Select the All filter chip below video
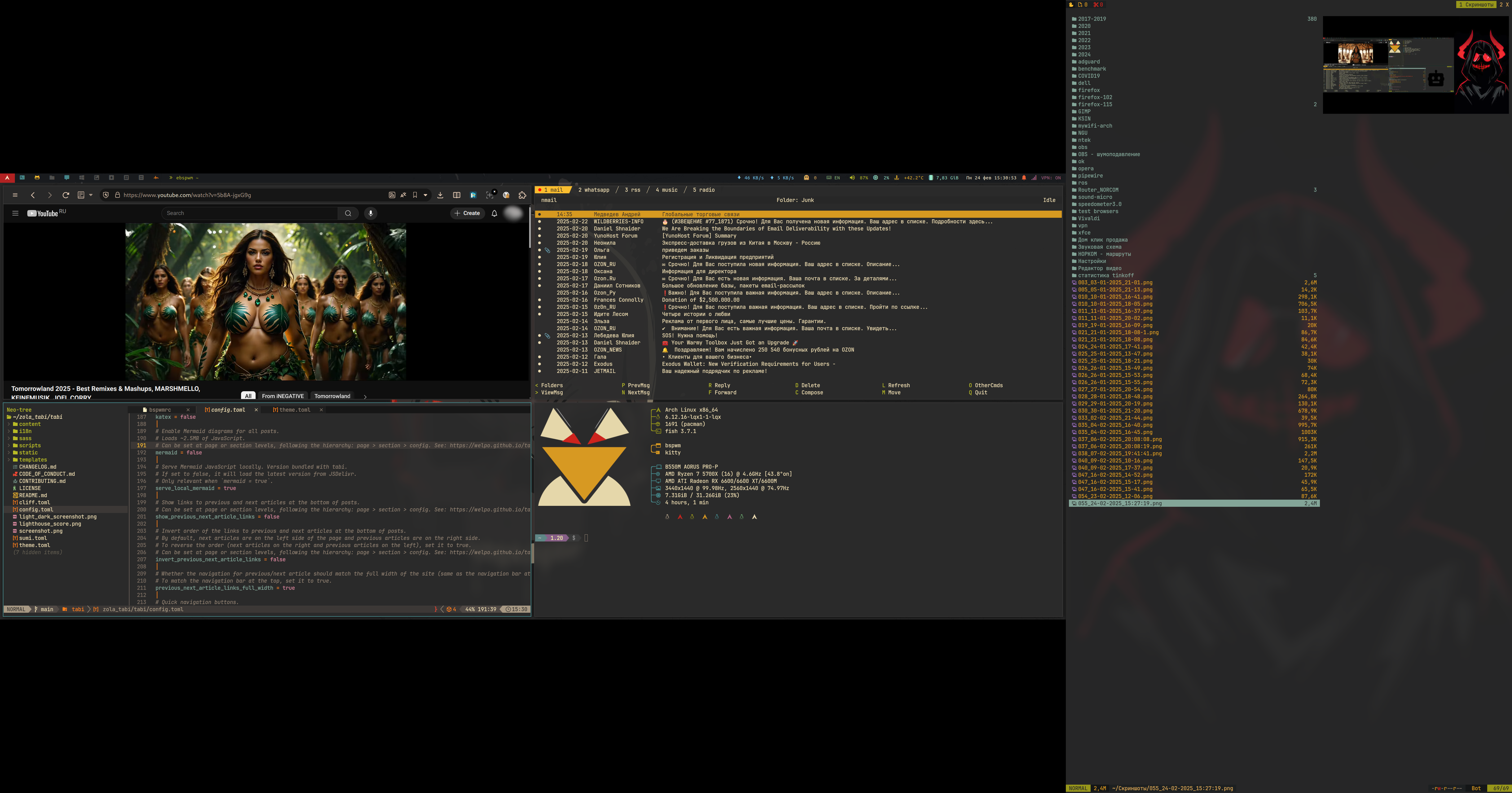1512x793 pixels. click(248, 396)
